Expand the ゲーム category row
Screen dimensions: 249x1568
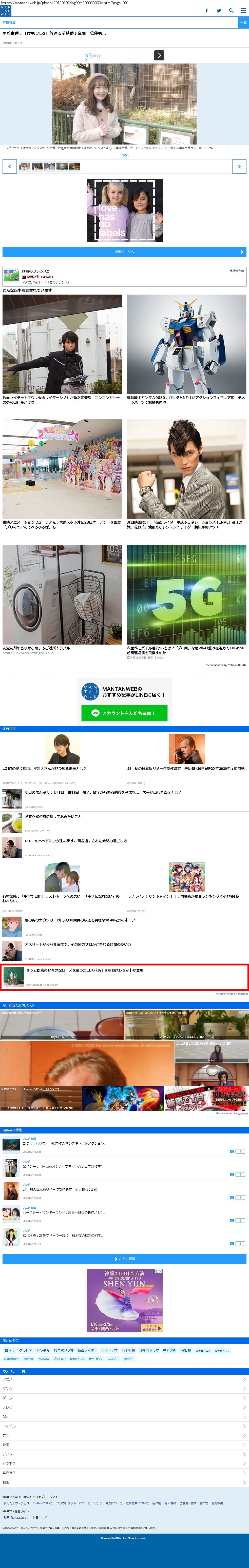click(124, 1398)
